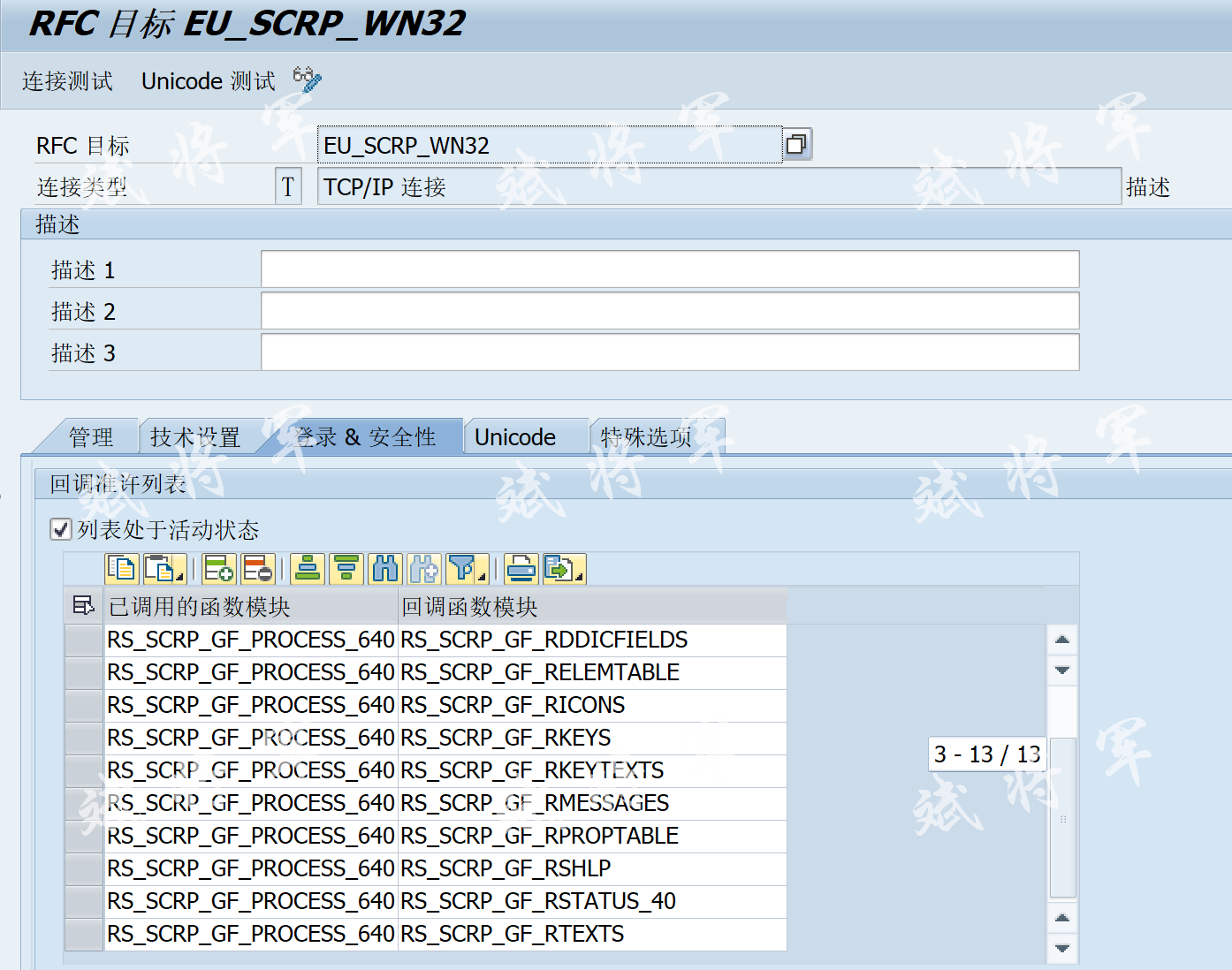The height and width of the screenshot is (970, 1232).
Task: Click the Unicode 测试 button
Action: click(209, 81)
